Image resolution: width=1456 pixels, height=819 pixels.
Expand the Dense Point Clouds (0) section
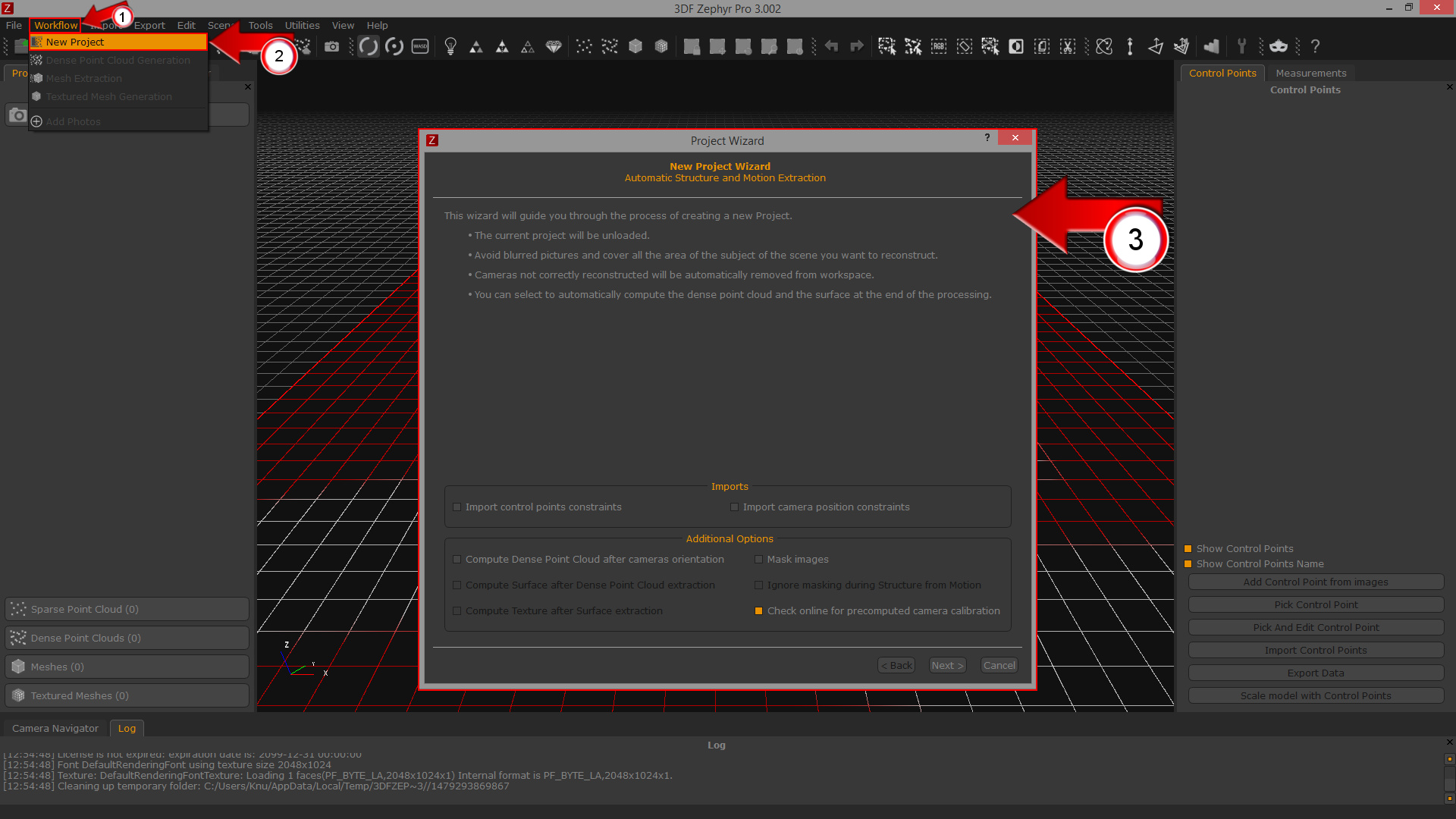(127, 638)
